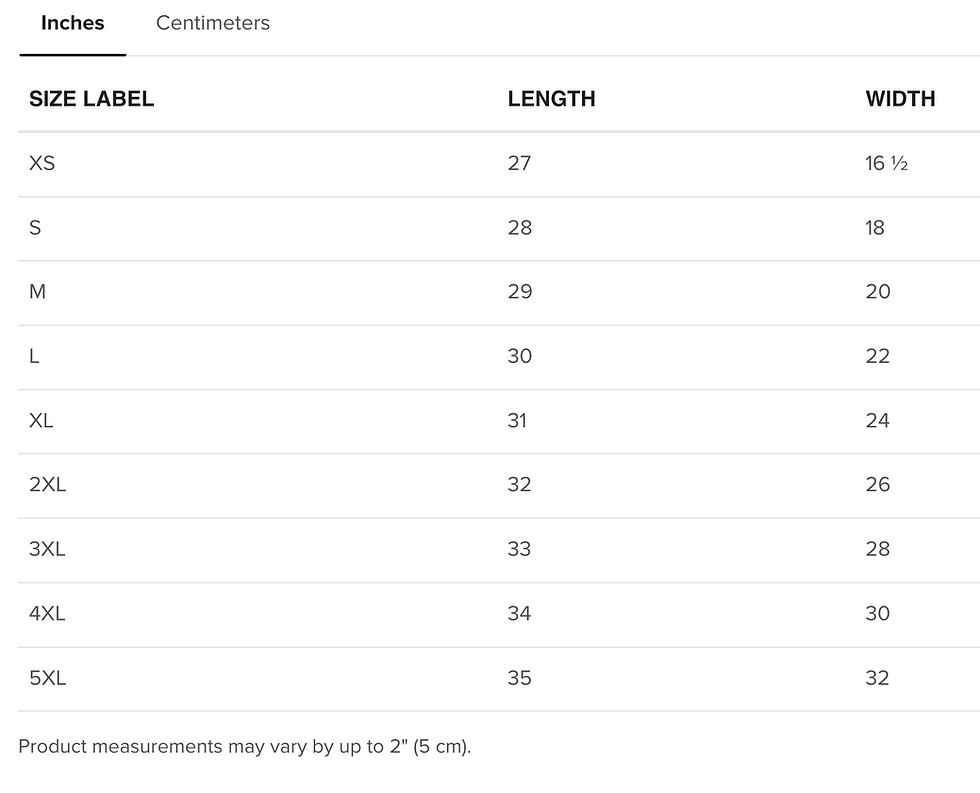
Task: Click the S size row label
Action: (x=35, y=228)
